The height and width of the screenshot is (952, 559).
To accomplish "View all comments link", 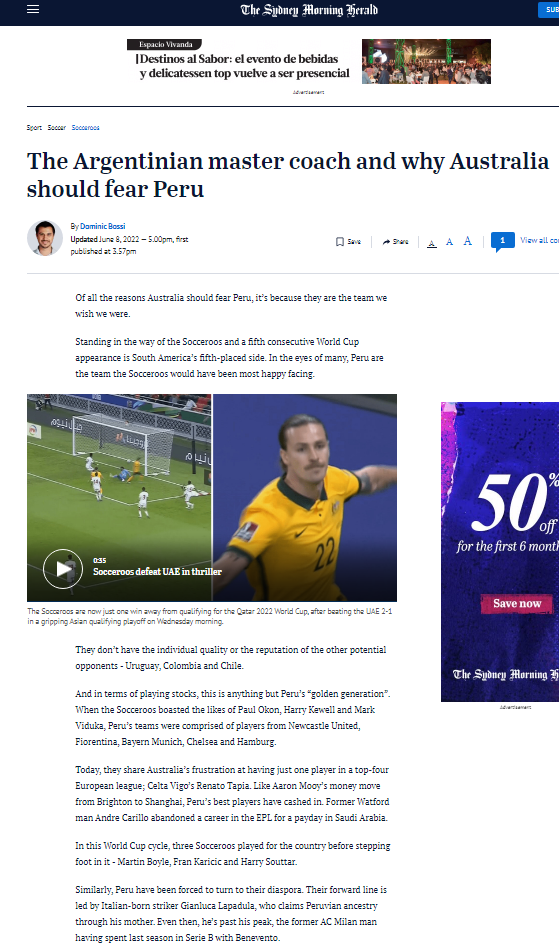I will click(539, 240).
